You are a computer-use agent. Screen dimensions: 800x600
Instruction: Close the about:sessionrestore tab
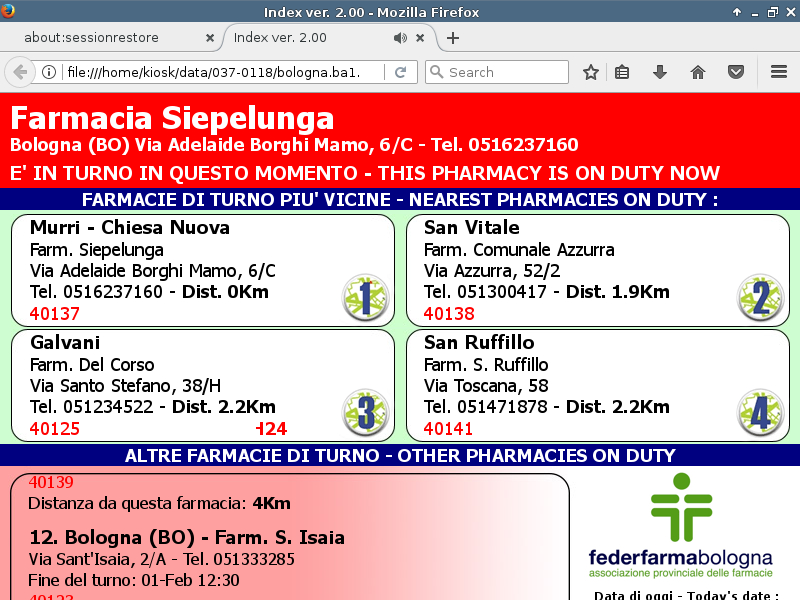(x=210, y=38)
